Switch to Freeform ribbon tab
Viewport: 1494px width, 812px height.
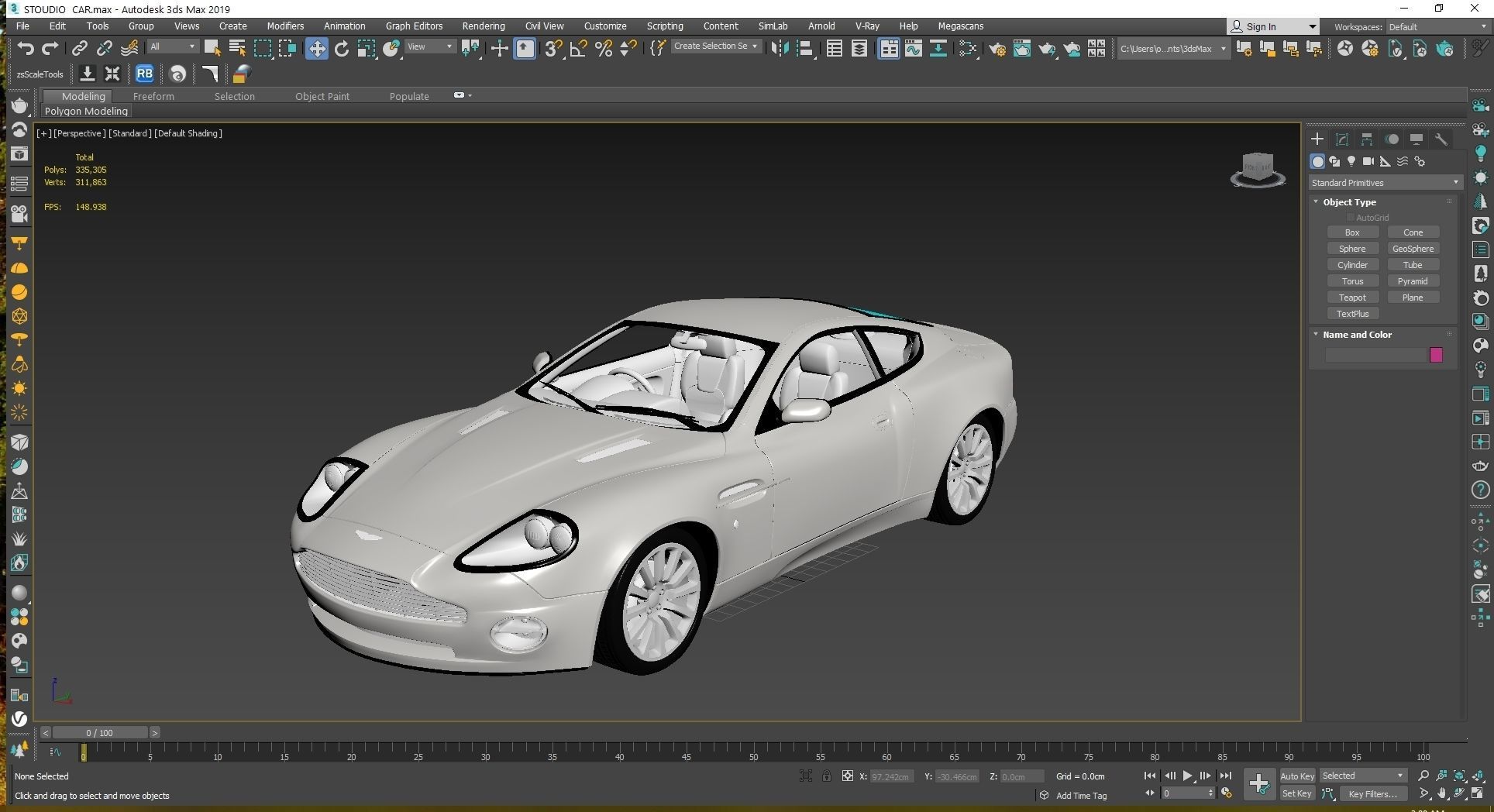(153, 97)
